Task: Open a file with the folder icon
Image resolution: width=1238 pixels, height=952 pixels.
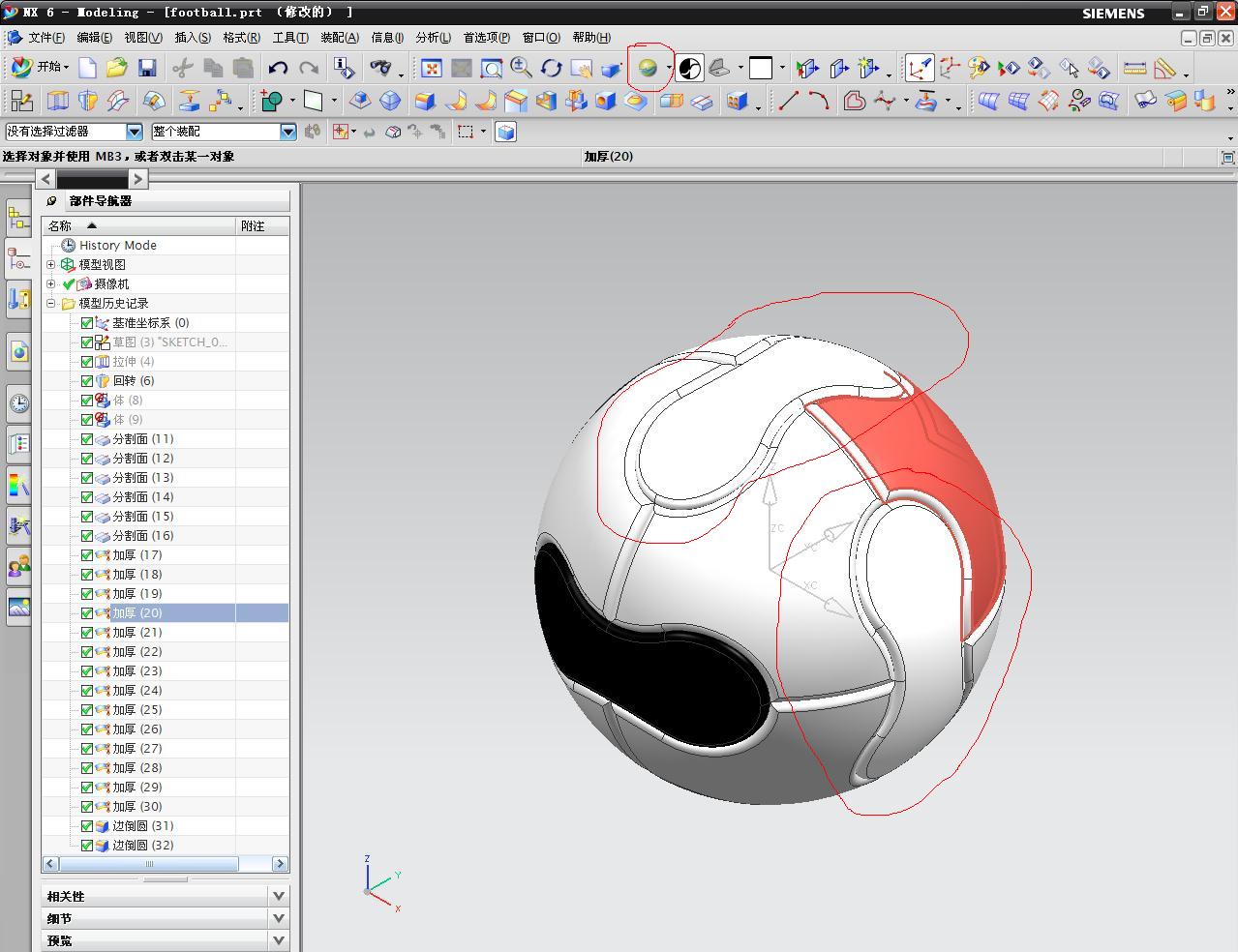Action: 117,68
